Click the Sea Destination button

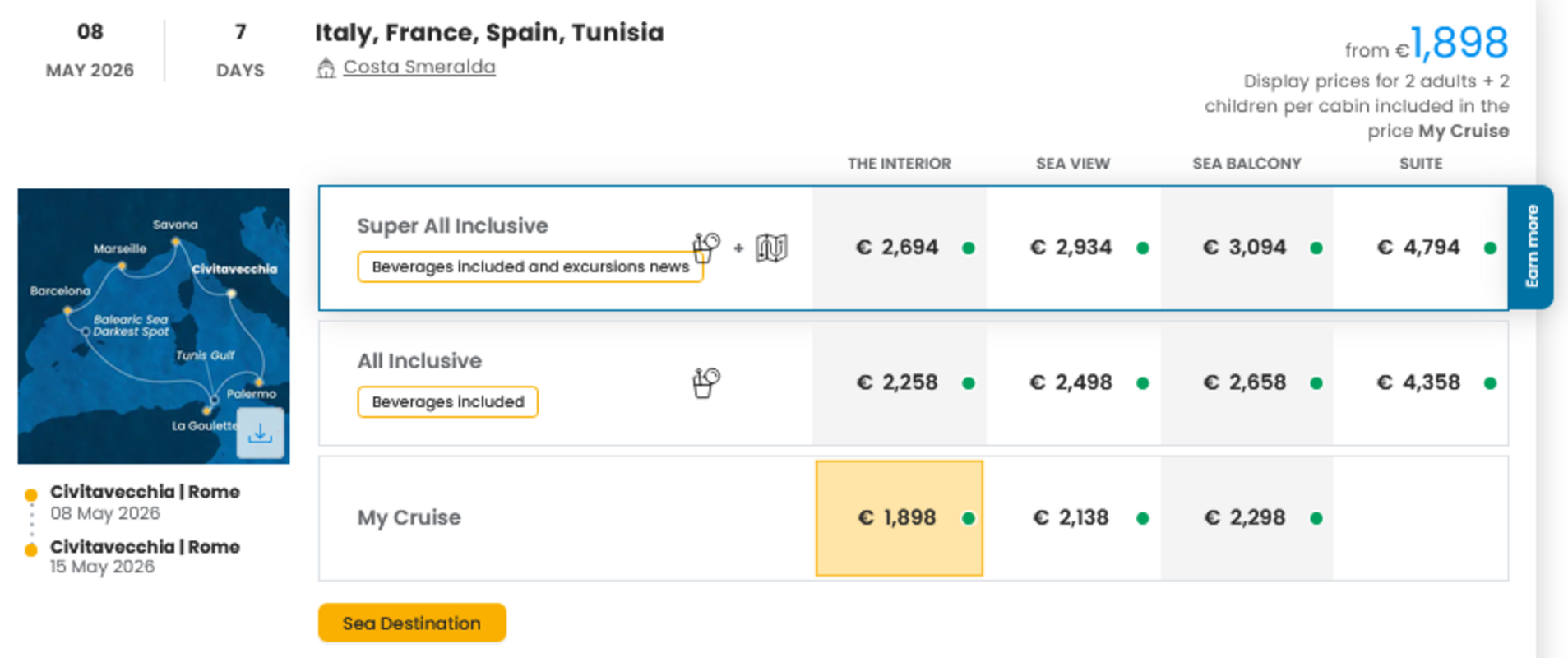412,623
